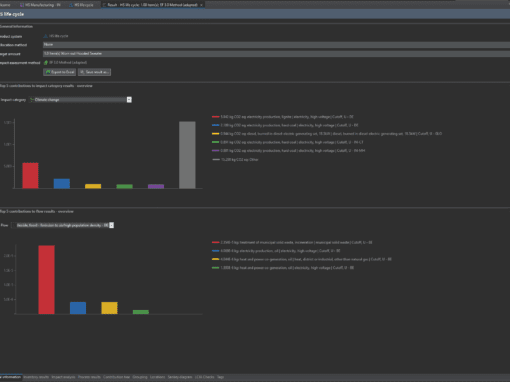Click the blue oil electricity bar in the flow chart
510x382 pixels.
click(x=78, y=308)
